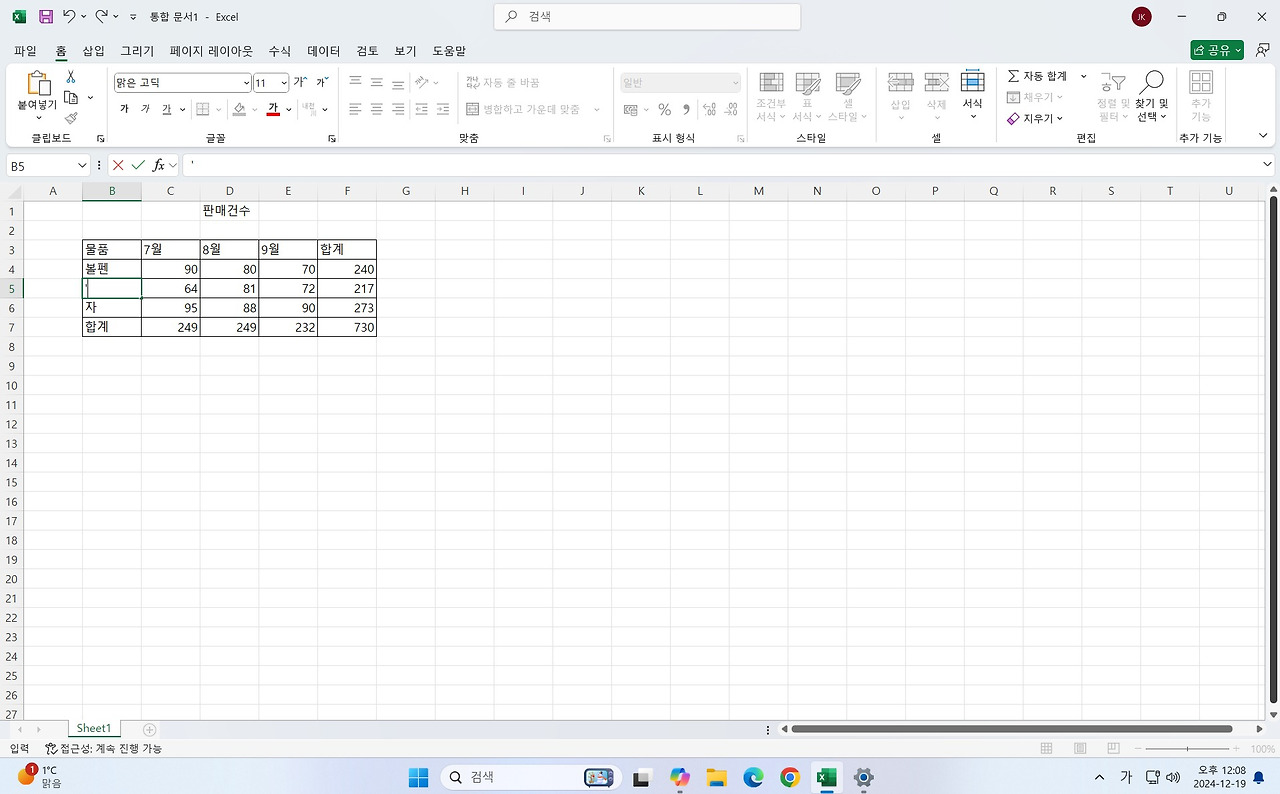
Task: Switch to the 삽입 ribbon tab
Action: (x=93, y=51)
